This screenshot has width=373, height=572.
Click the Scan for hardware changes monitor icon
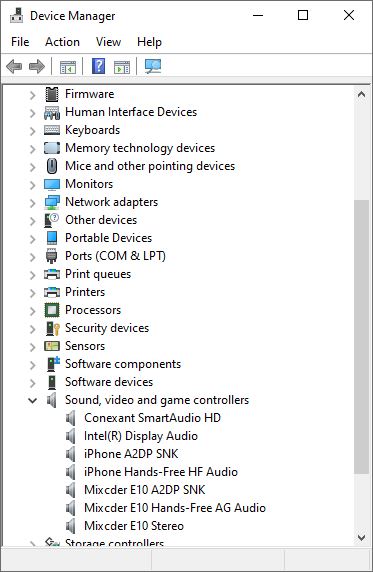[x=153, y=66]
